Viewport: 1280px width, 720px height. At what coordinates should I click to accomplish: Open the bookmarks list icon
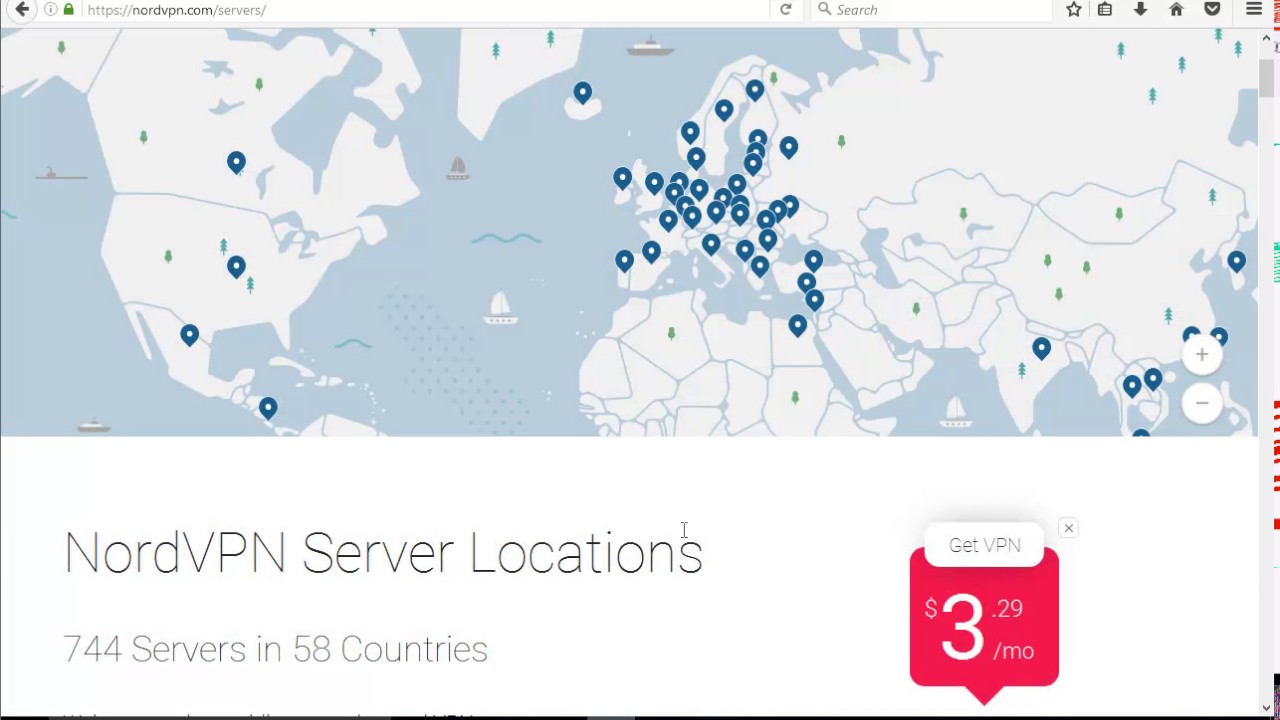point(1105,9)
